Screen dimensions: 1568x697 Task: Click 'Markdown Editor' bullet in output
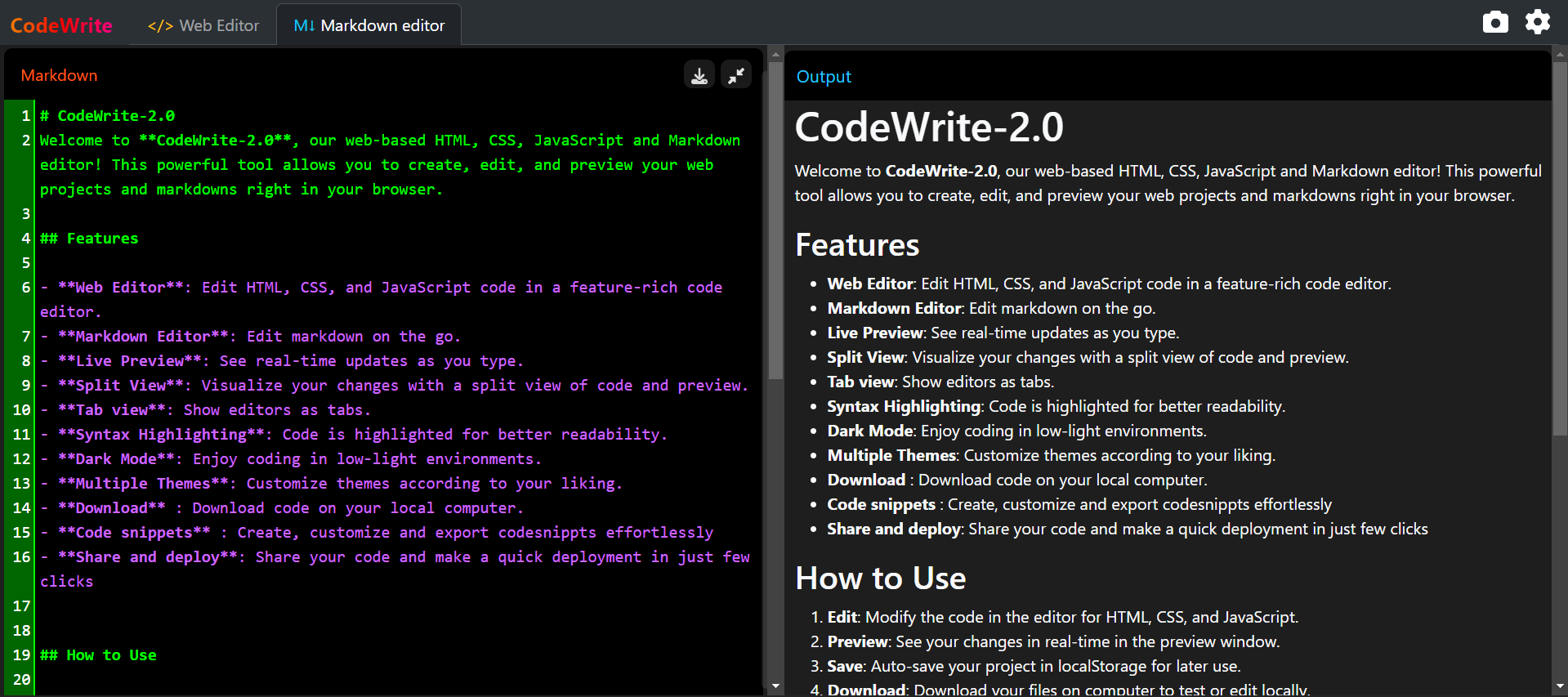click(x=991, y=308)
